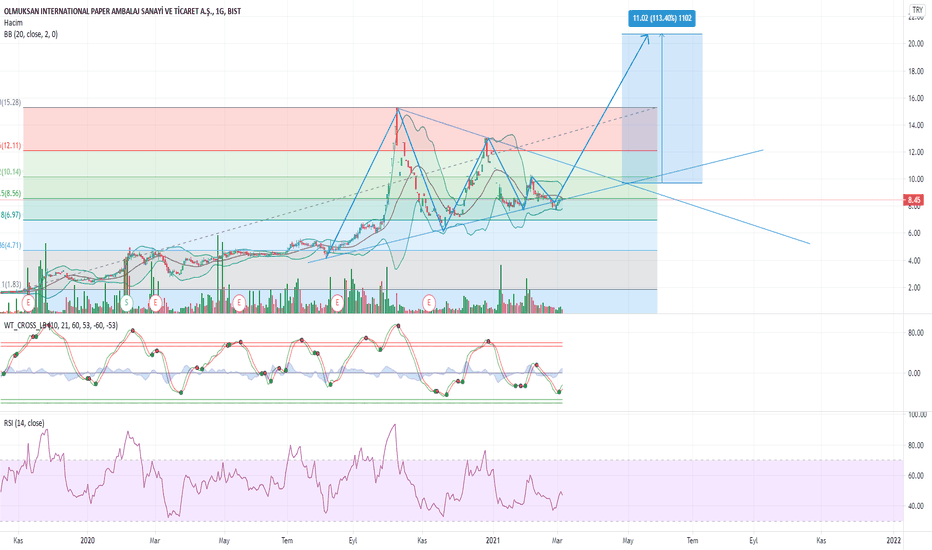Click the 18.00 price axis value
Image resolution: width=932 pixels, height=550 pixels.
click(x=916, y=71)
